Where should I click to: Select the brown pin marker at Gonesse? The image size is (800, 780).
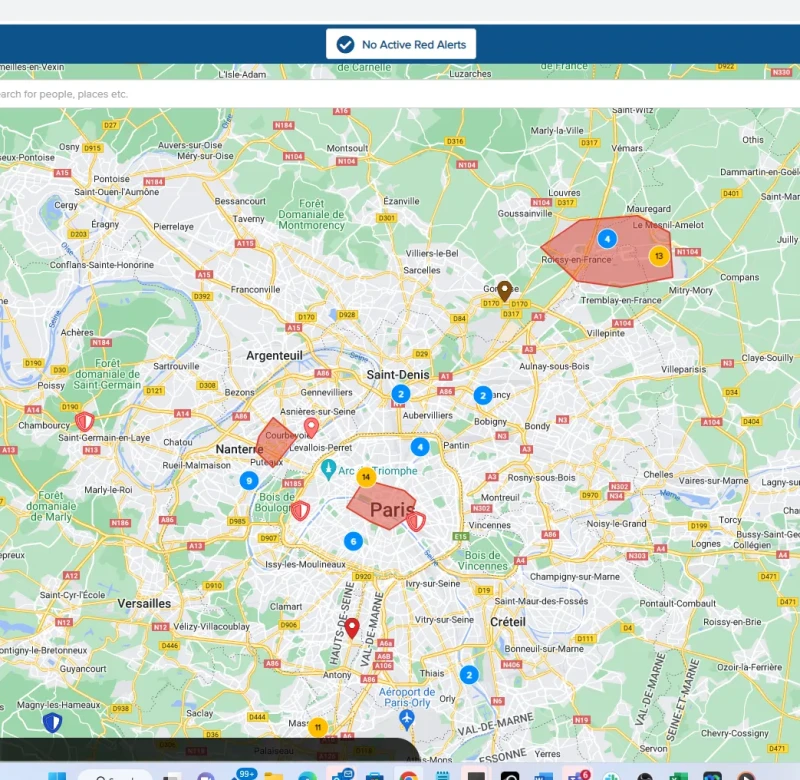505,291
